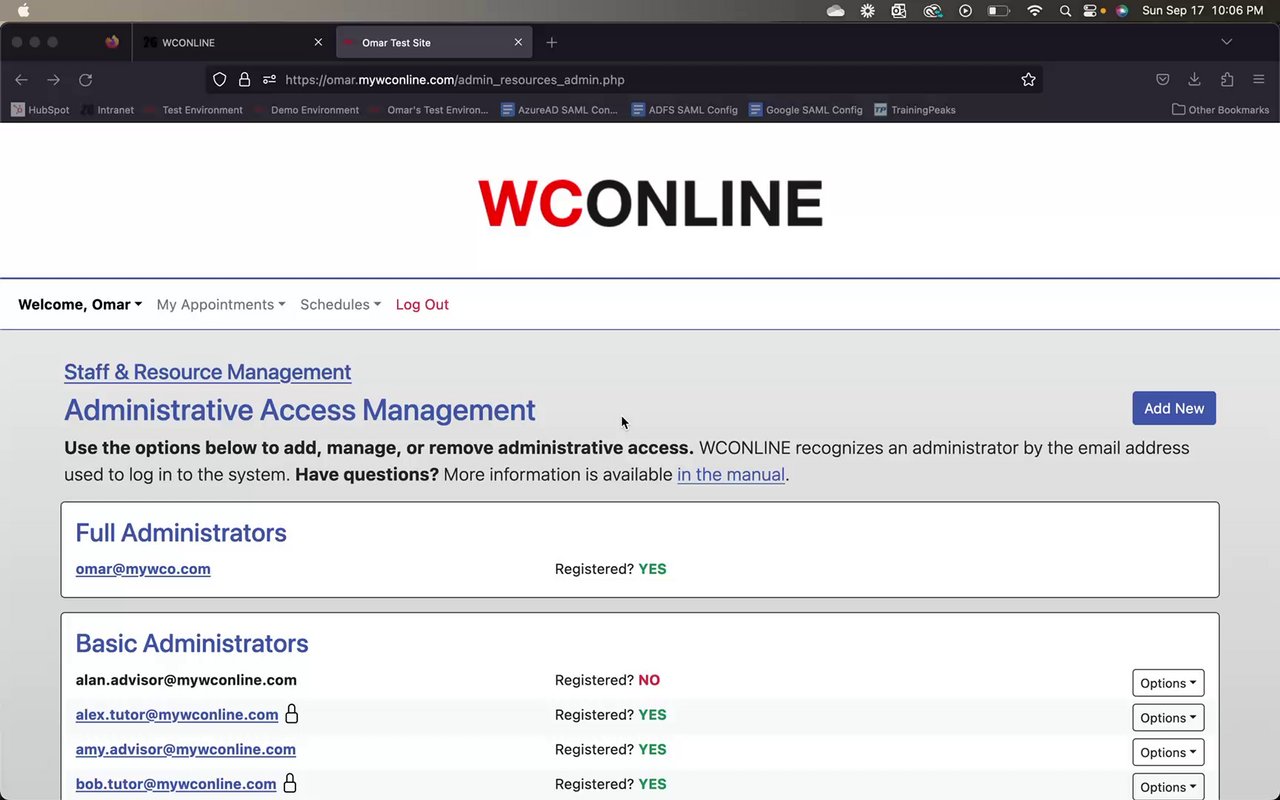Click the date and time in menu bar
This screenshot has width=1280, height=800.
point(1203,11)
